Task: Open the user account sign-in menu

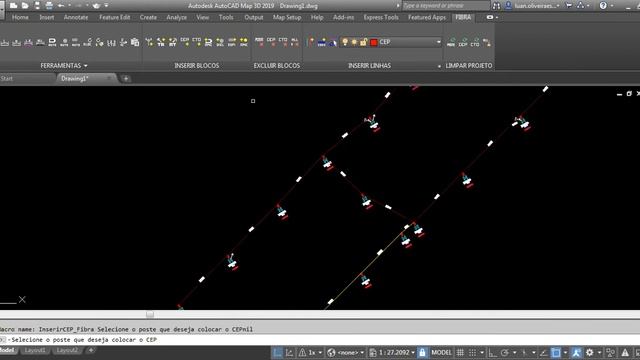Action: pos(535,6)
